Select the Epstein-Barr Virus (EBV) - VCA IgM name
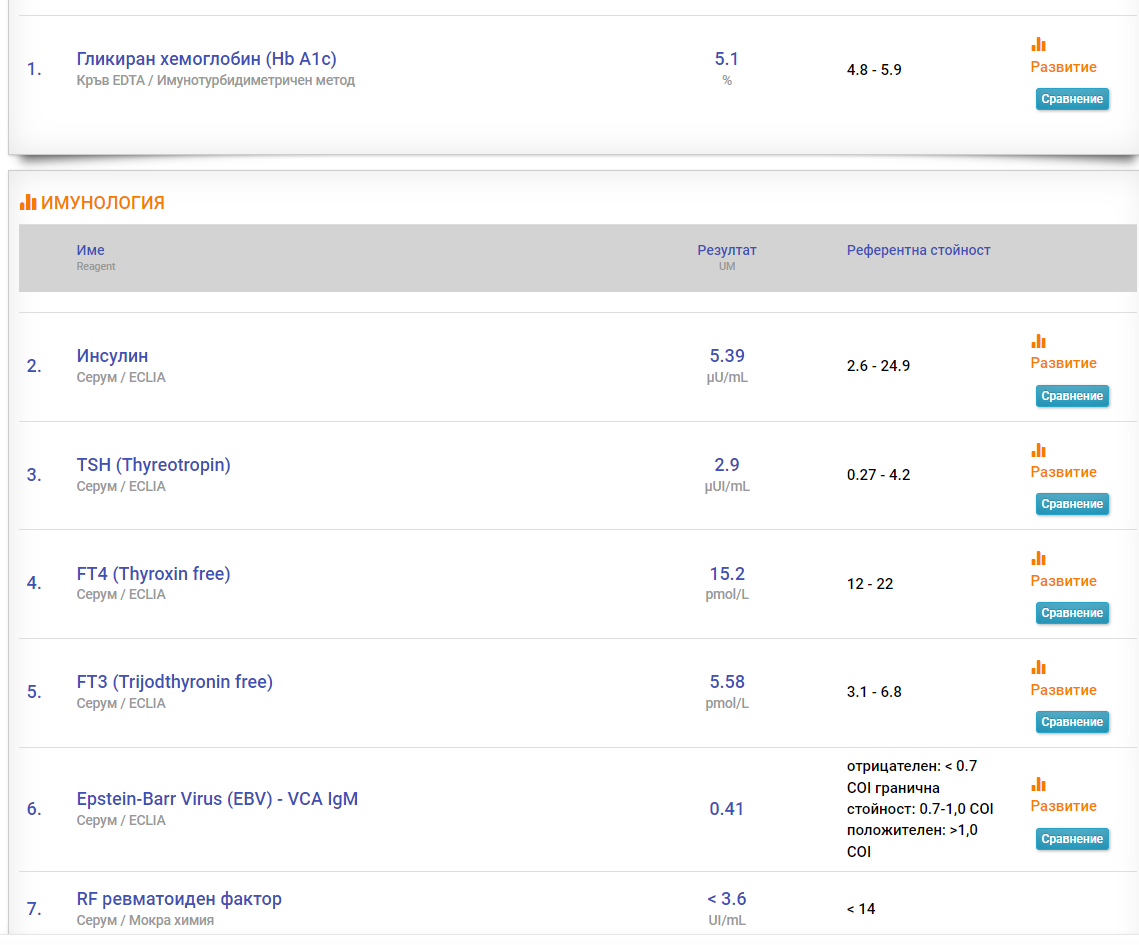The height and width of the screenshot is (945, 1139). (x=217, y=799)
